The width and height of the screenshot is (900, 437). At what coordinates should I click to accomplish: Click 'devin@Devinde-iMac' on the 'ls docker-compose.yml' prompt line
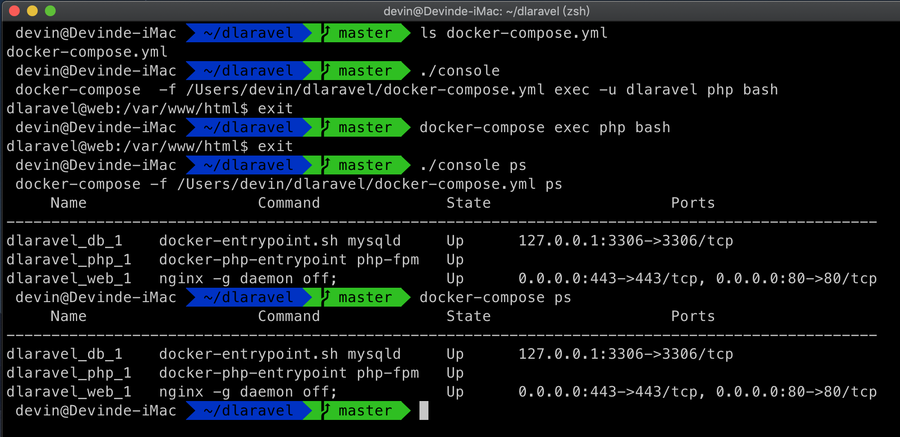96,33
